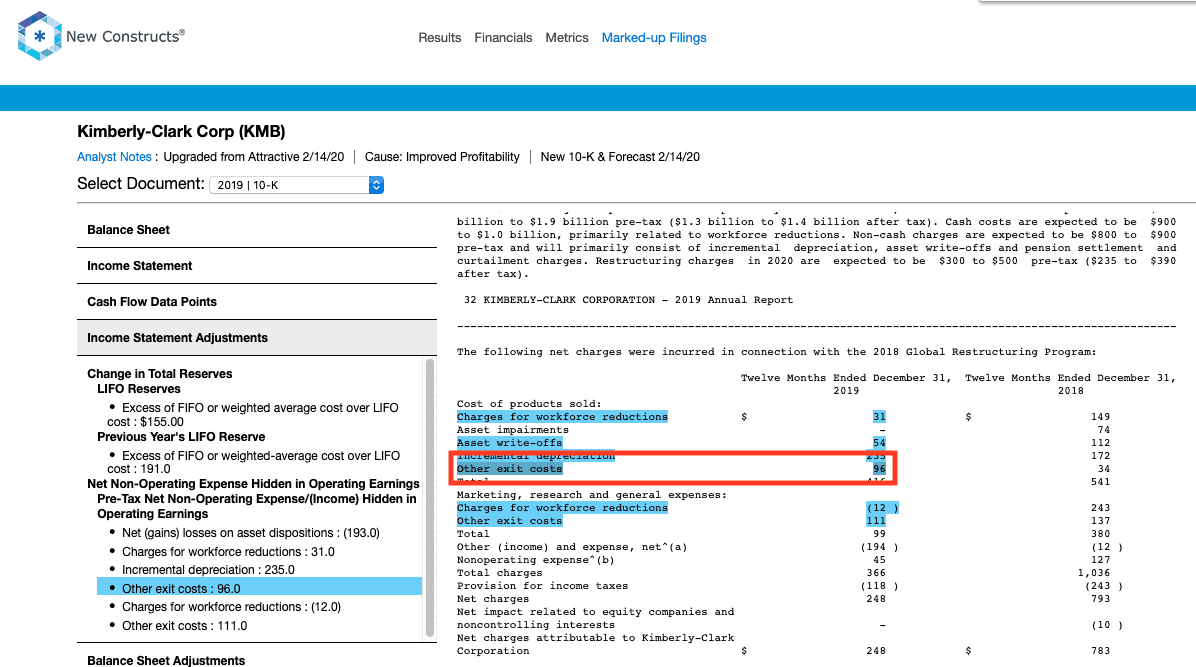Open the Analyst Notes link

click(x=114, y=156)
